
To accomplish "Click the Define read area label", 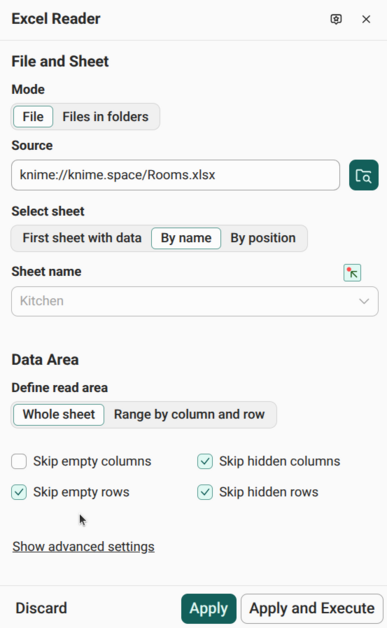I will (60, 388).
